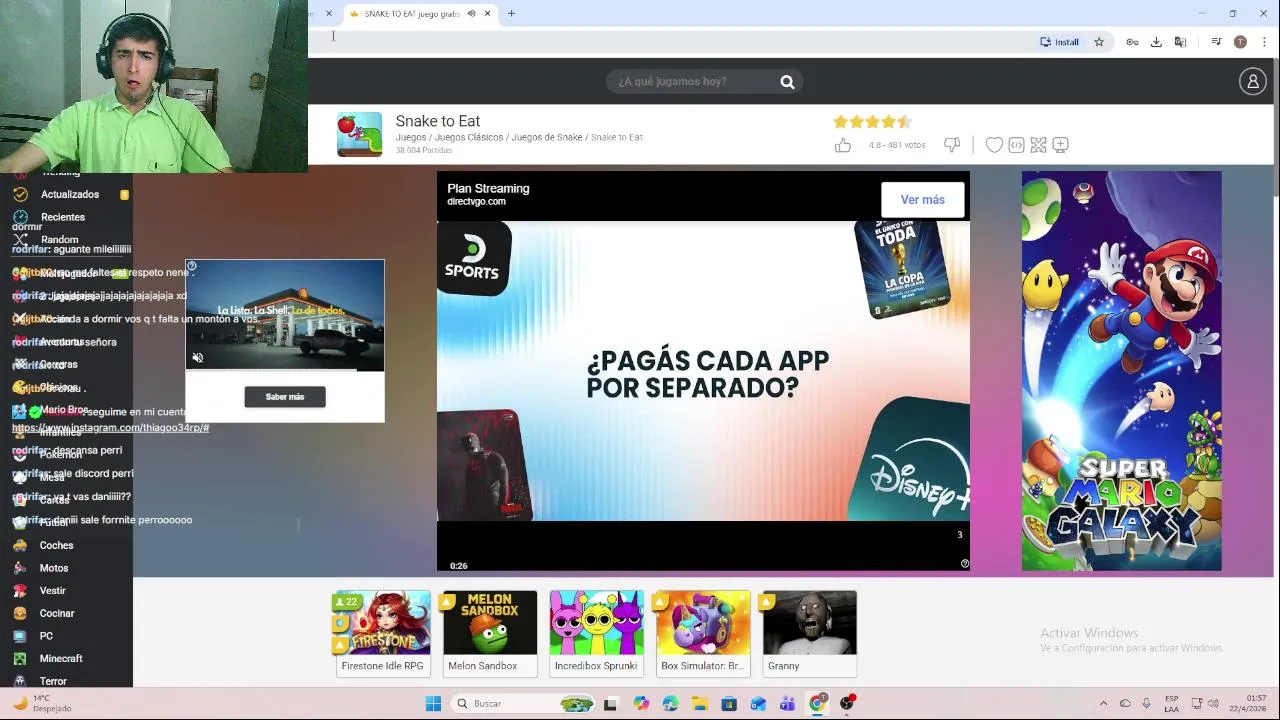Screen dimensions: 1280x720
Task: Add game to favorites with heart icon
Action: (994, 145)
